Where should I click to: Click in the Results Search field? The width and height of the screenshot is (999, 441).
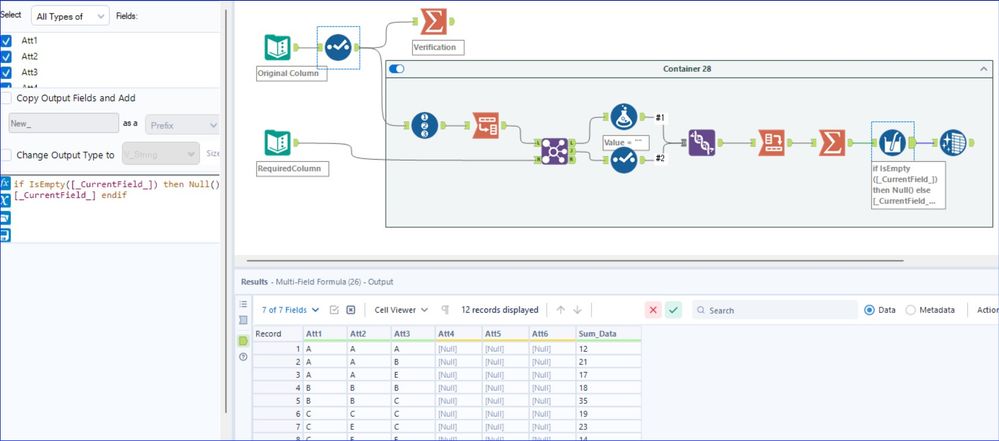coord(775,310)
